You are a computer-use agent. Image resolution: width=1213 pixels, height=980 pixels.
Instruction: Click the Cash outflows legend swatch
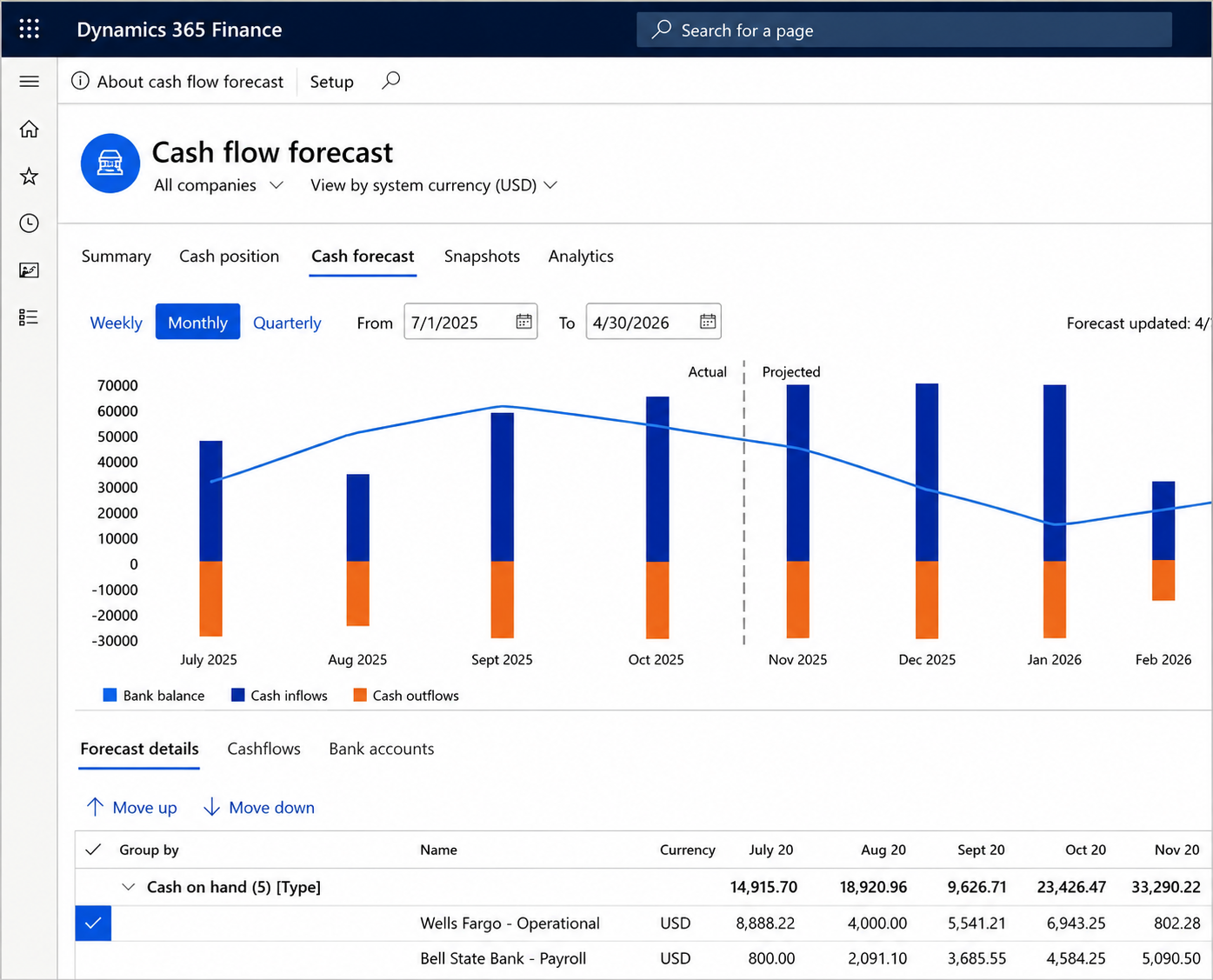[x=360, y=695]
